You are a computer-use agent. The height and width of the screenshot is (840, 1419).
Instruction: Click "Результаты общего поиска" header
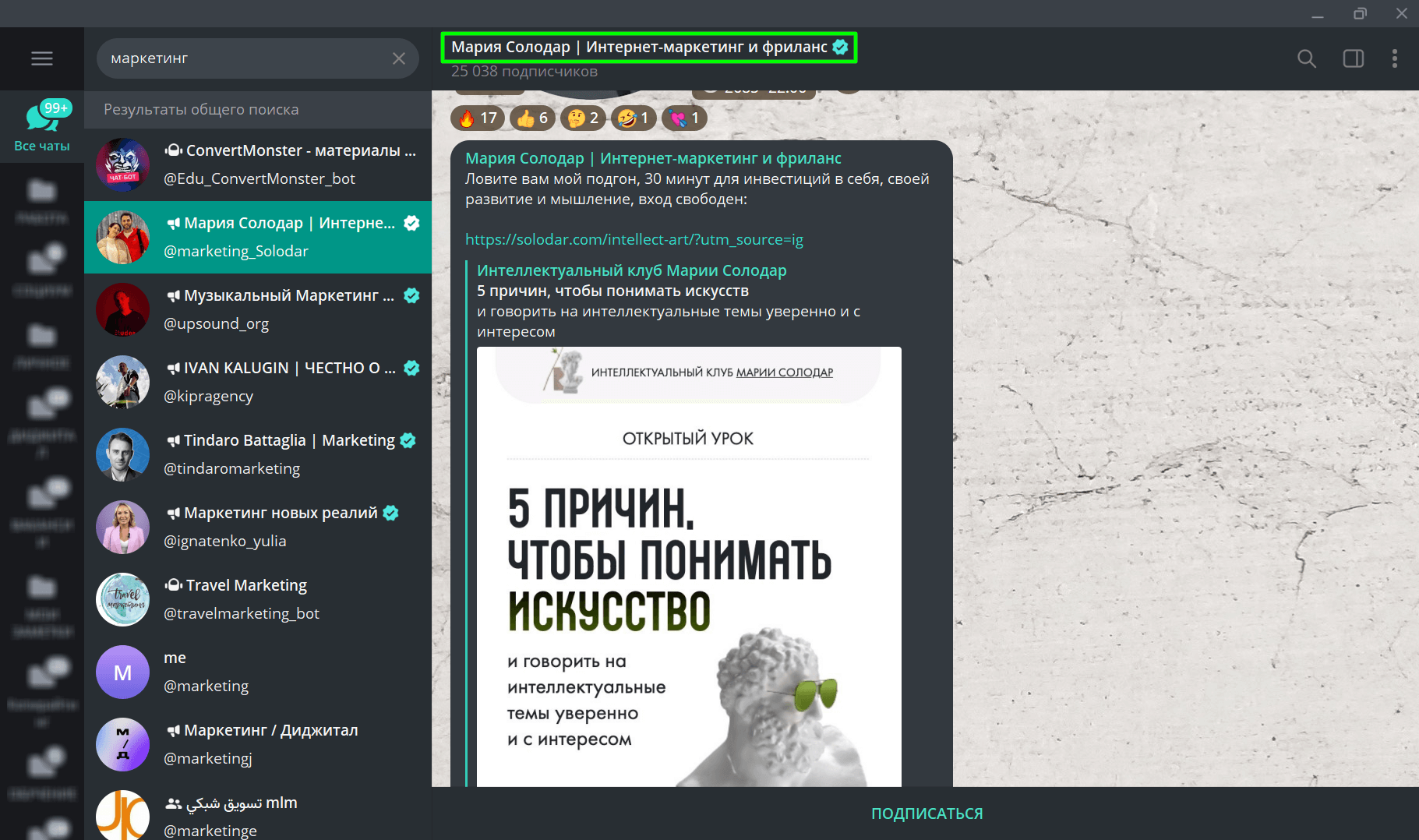point(201,109)
